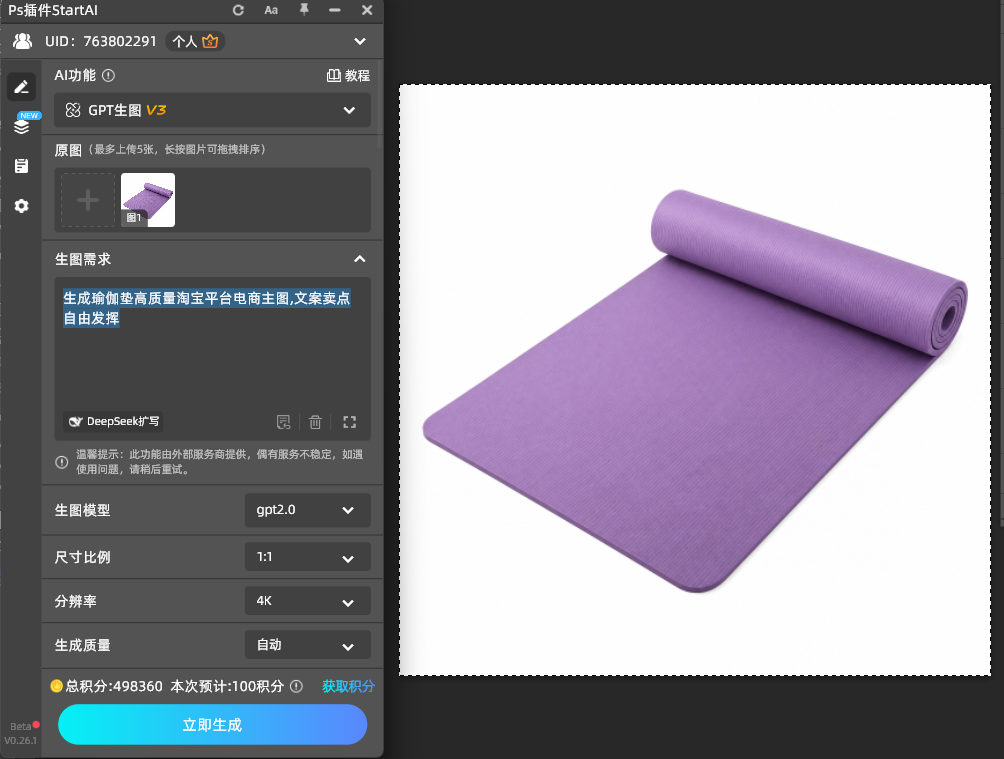Collapse the 生图需求 section
Screen dimensions: 1004x759
[x=360, y=259]
